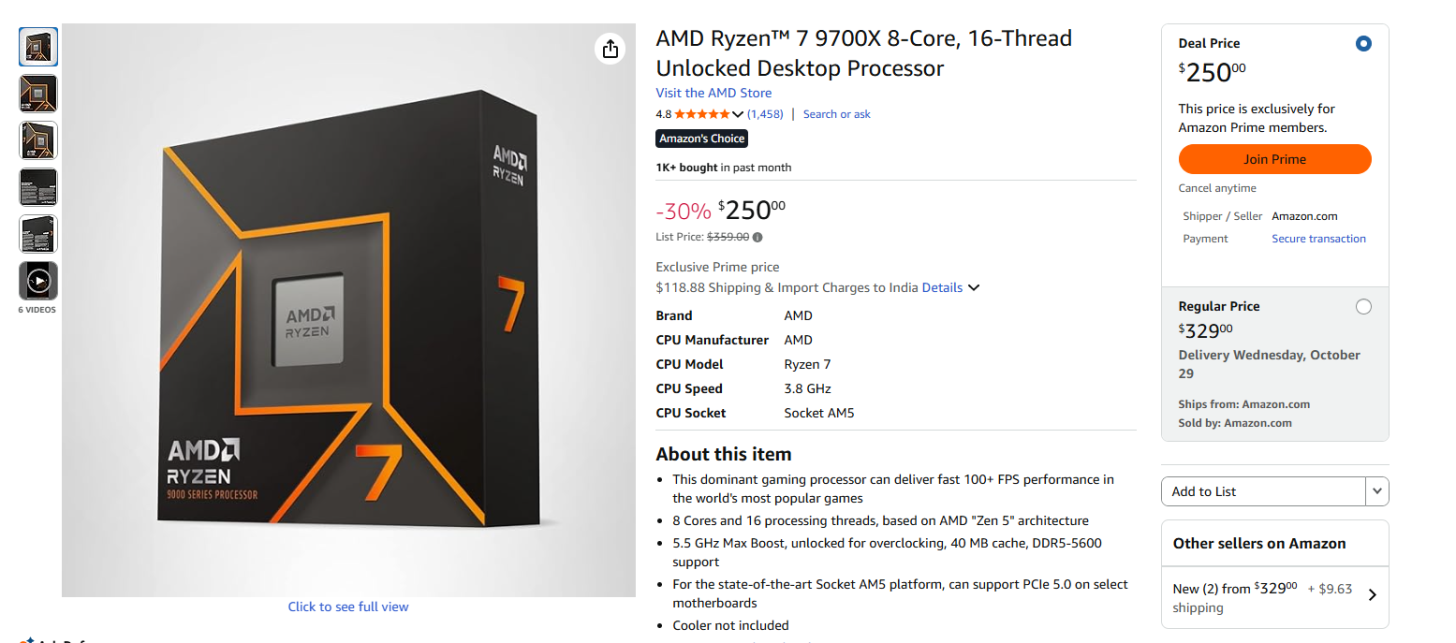This screenshot has width=1456, height=643.
Task: Select the fourth product thumbnail
Action: point(38,187)
